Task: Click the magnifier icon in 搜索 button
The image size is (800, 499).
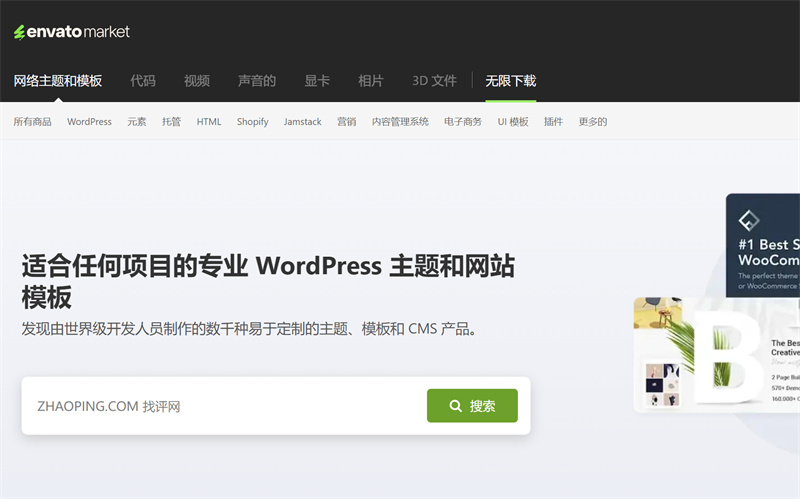Action: [x=455, y=406]
